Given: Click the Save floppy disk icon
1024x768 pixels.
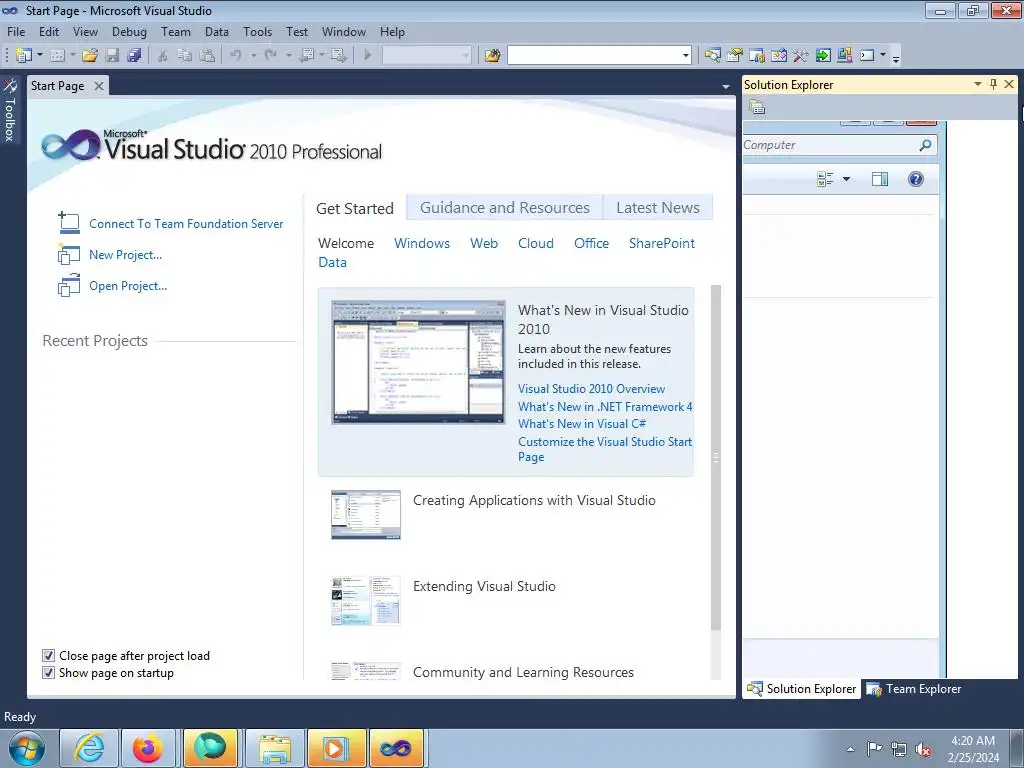Looking at the screenshot, I should [x=112, y=56].
